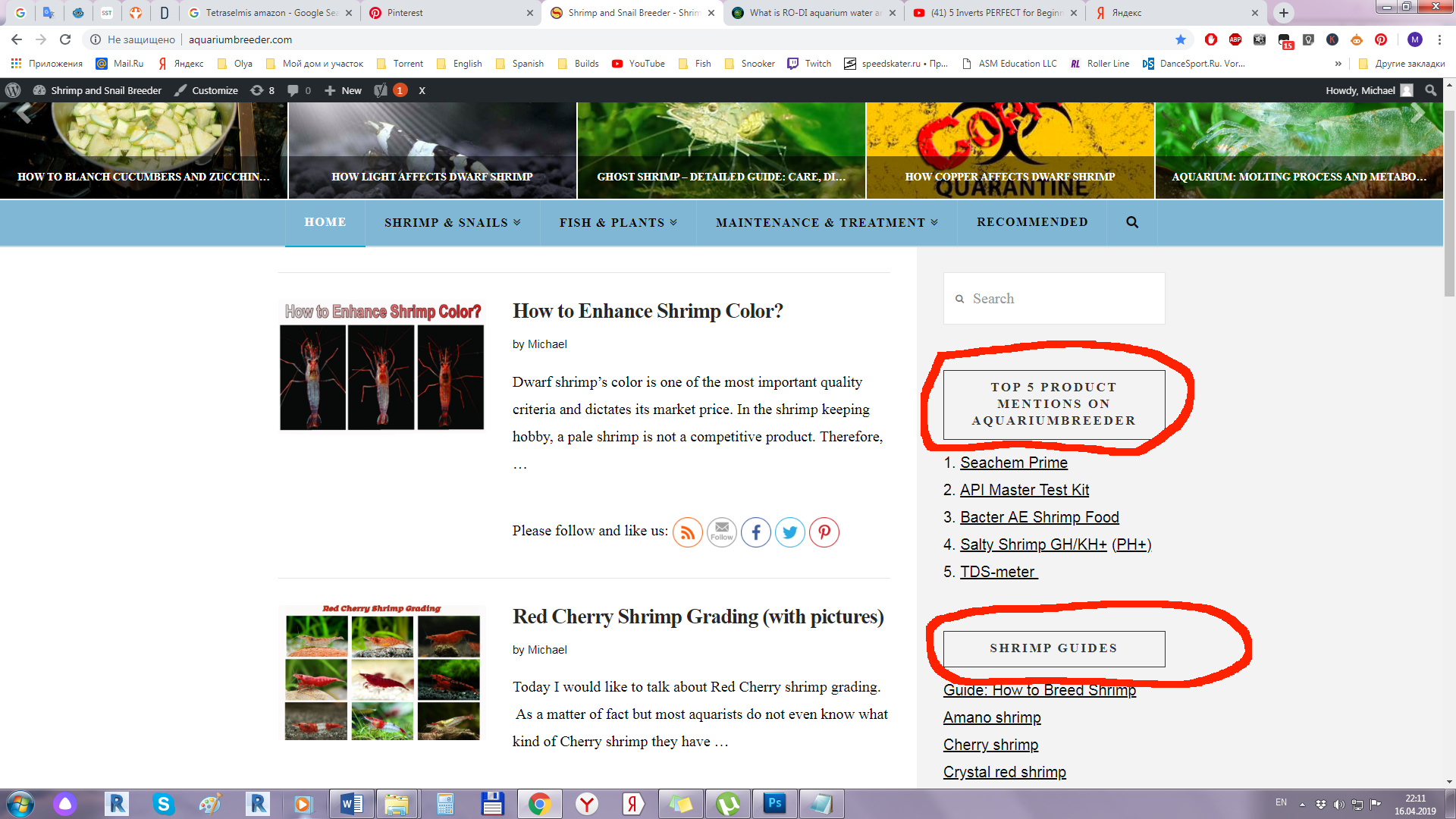Bookmark page with the star icon
The width and height of the screenshot is (1456, 819).
coord(1181,39)
